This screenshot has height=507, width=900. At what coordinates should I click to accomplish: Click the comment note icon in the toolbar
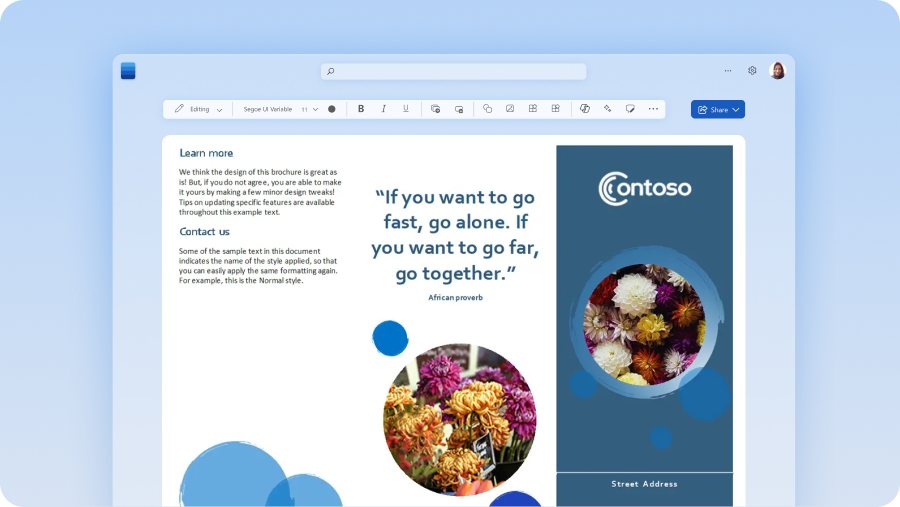[x=630, y=109]
